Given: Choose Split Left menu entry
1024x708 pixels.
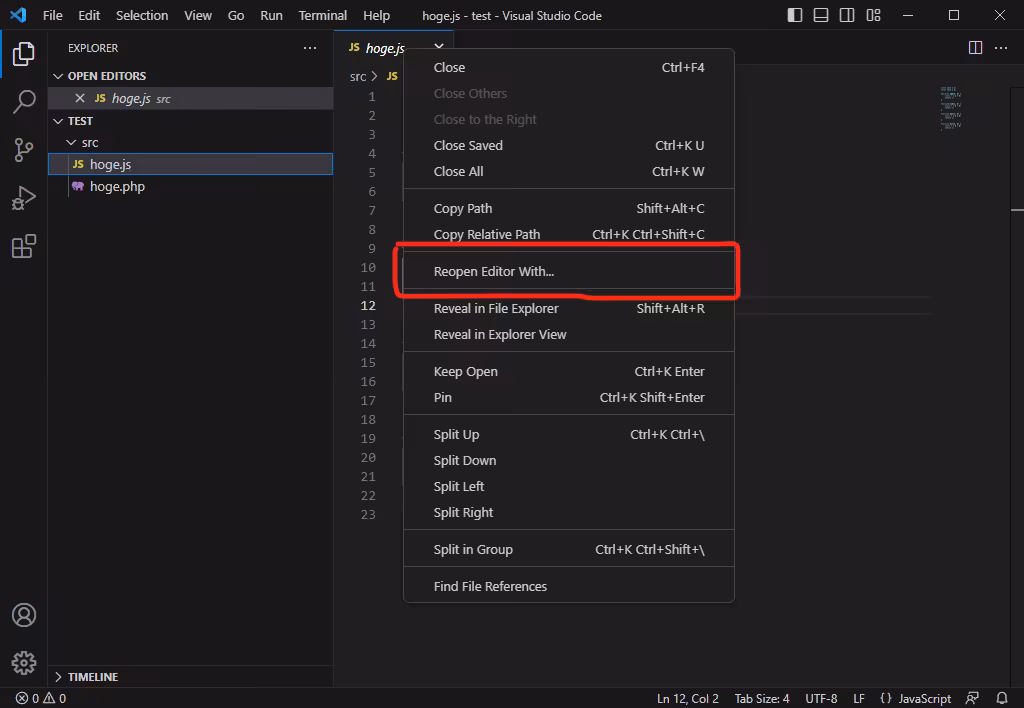Looking at the screenshot, I should click(x=569, y=487).
